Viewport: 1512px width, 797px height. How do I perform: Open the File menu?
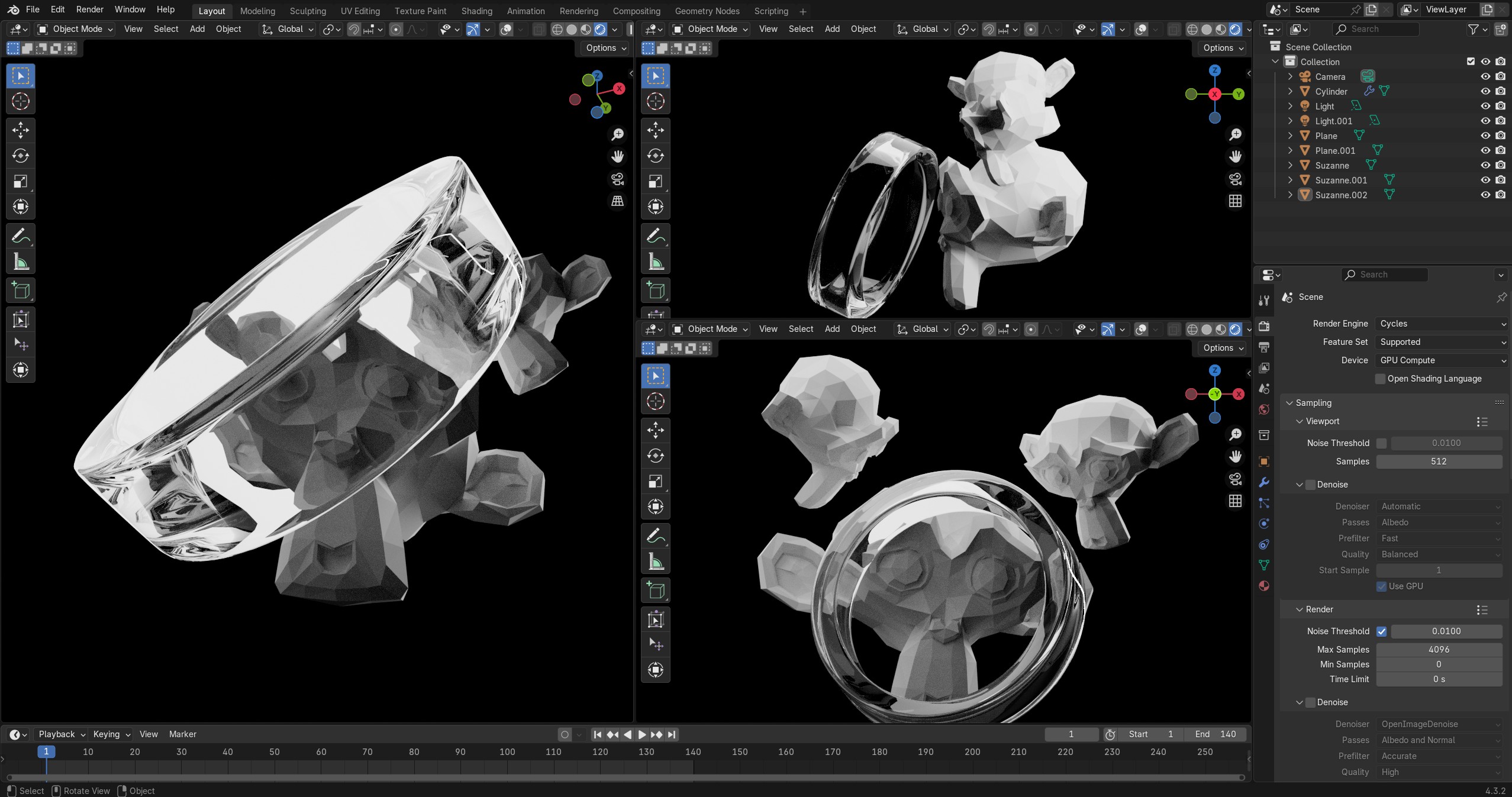(x=33, y=9)
